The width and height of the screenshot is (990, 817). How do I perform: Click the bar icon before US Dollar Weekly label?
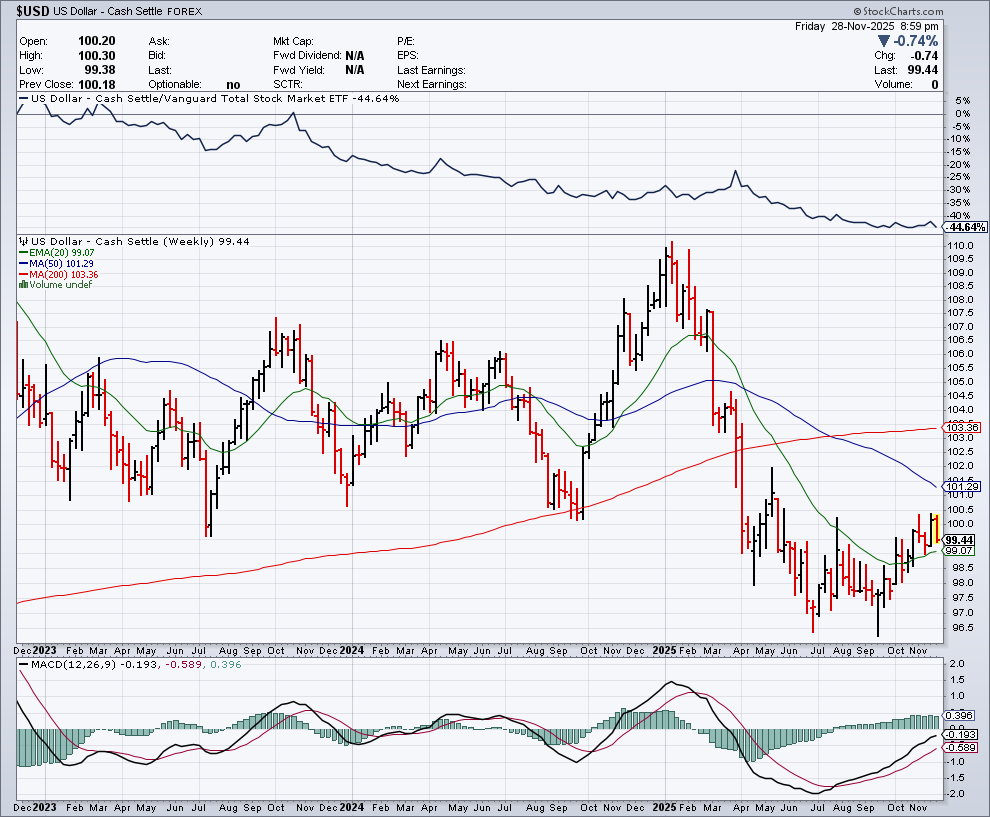point(23,242)
